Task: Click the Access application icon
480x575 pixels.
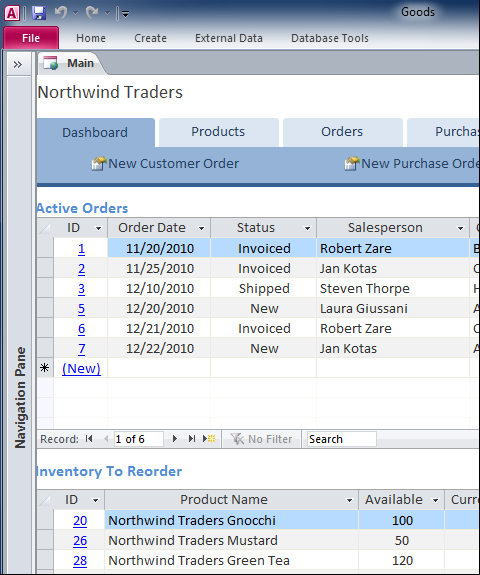Action: [x=12, y=13]
